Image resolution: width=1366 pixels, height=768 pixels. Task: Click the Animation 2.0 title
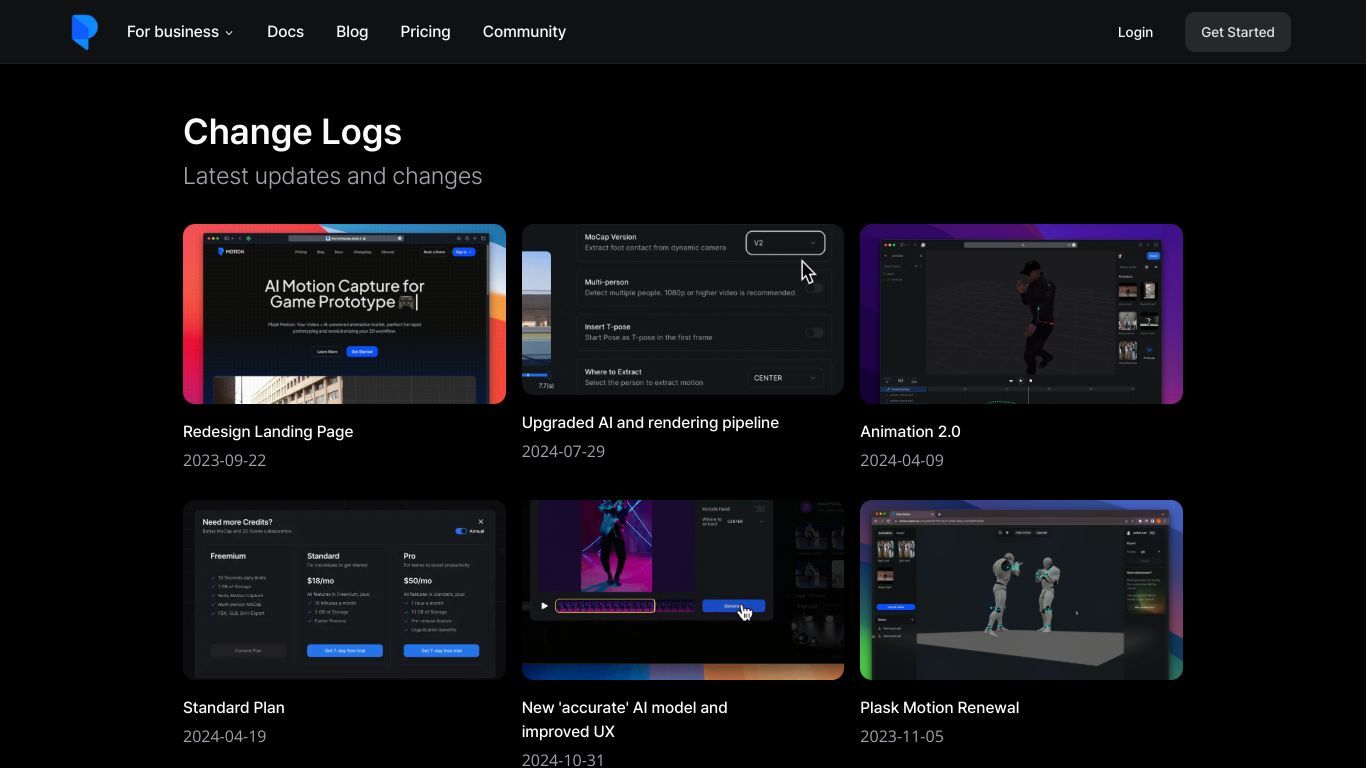(x=910, y=432)
